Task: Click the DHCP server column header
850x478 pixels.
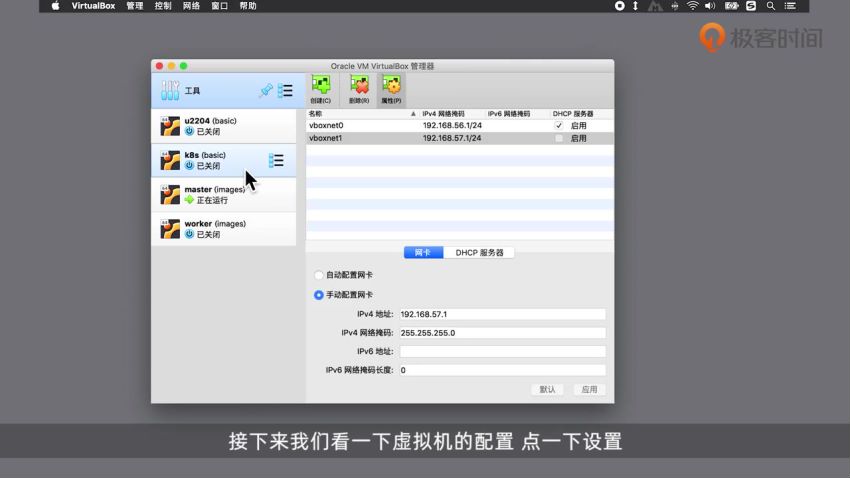Action: [582, 114]
